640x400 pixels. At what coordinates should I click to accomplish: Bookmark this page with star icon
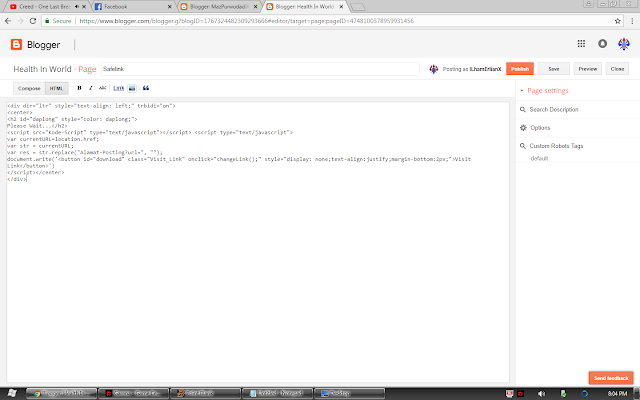pyautogui.click(x=618, y=21)
